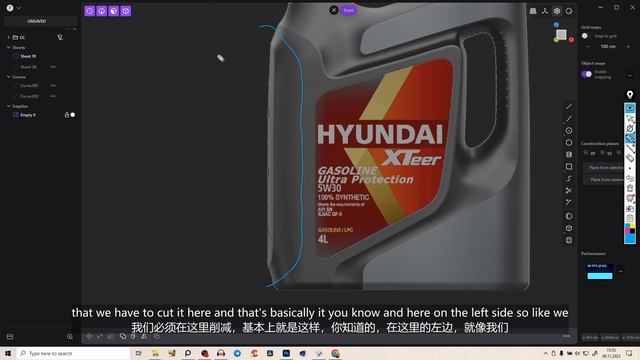Collapse the Empties group
The width and height of the screenshot is (640, 360).
pos(9,106)
